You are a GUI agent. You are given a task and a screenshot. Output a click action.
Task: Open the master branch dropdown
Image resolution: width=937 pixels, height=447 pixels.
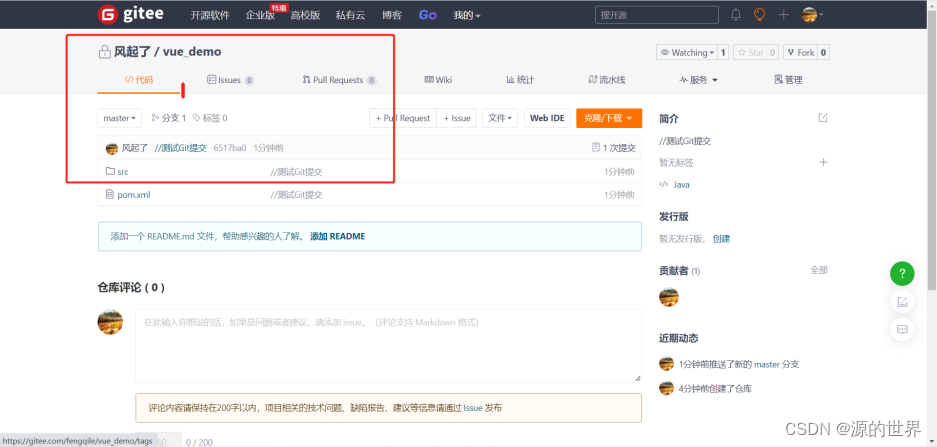(120, 118)
